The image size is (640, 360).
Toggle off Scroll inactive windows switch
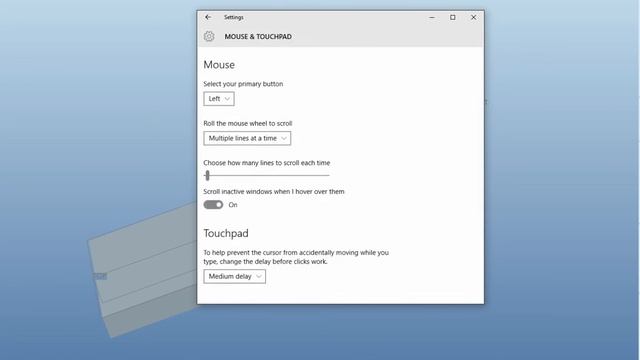coord(213,204)
